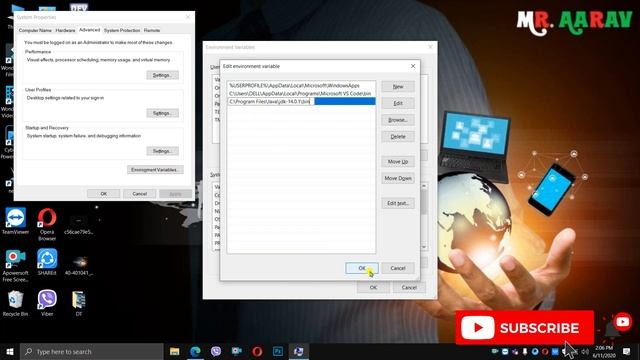Open User Profiles Settings in System Properties
This screenshot has width=640, height=360.
pyautogui.click(x=162, y=113)
